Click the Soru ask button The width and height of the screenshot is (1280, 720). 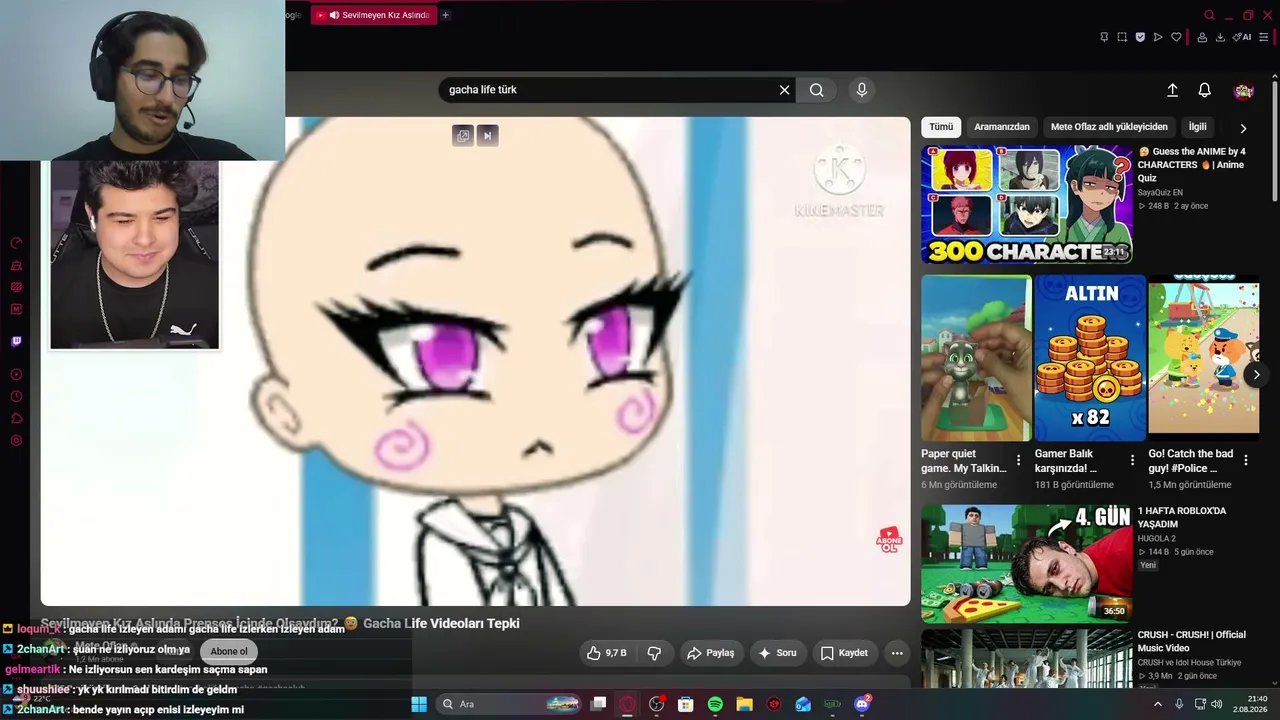point(777,653)
